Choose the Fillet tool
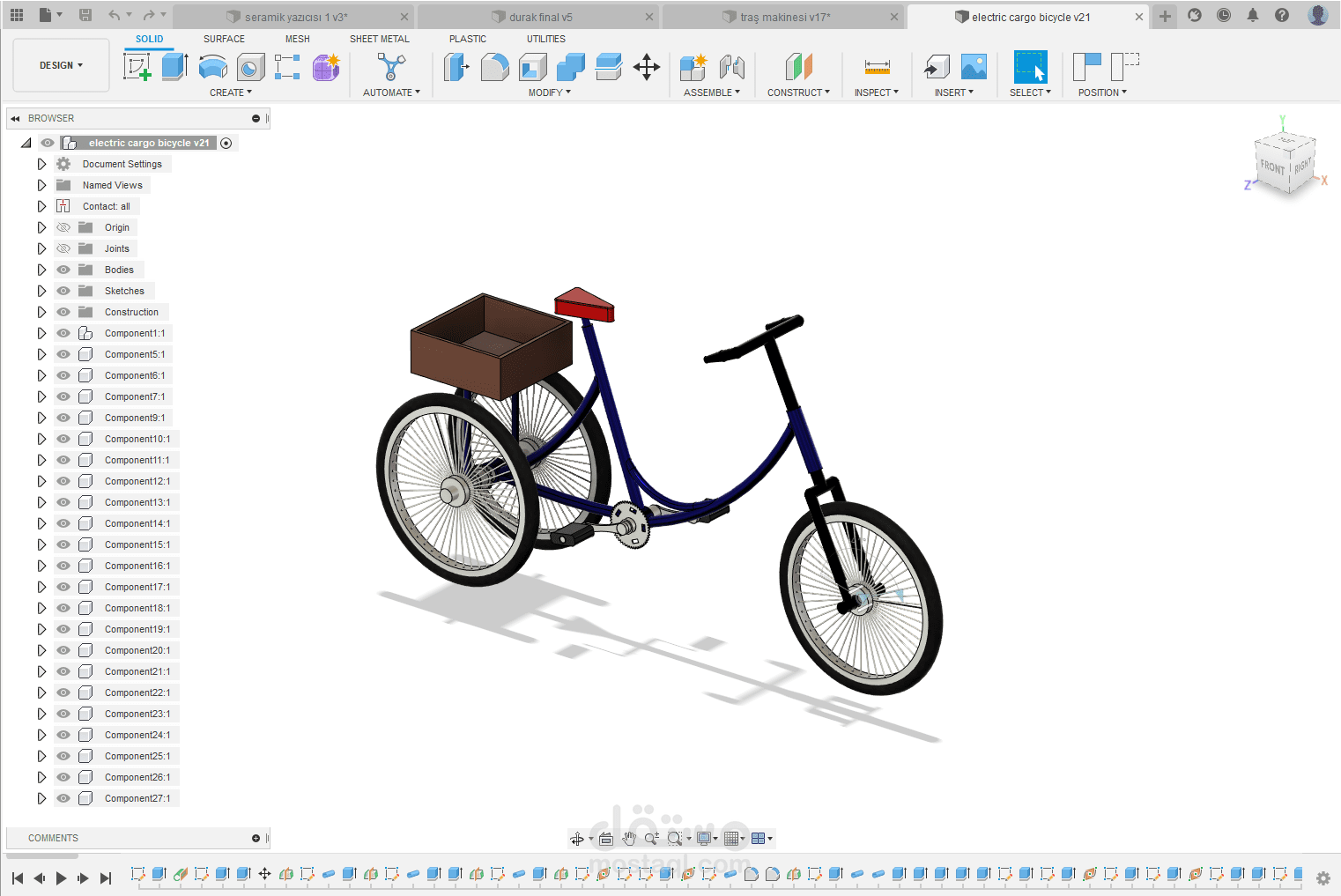 (494, 67)
